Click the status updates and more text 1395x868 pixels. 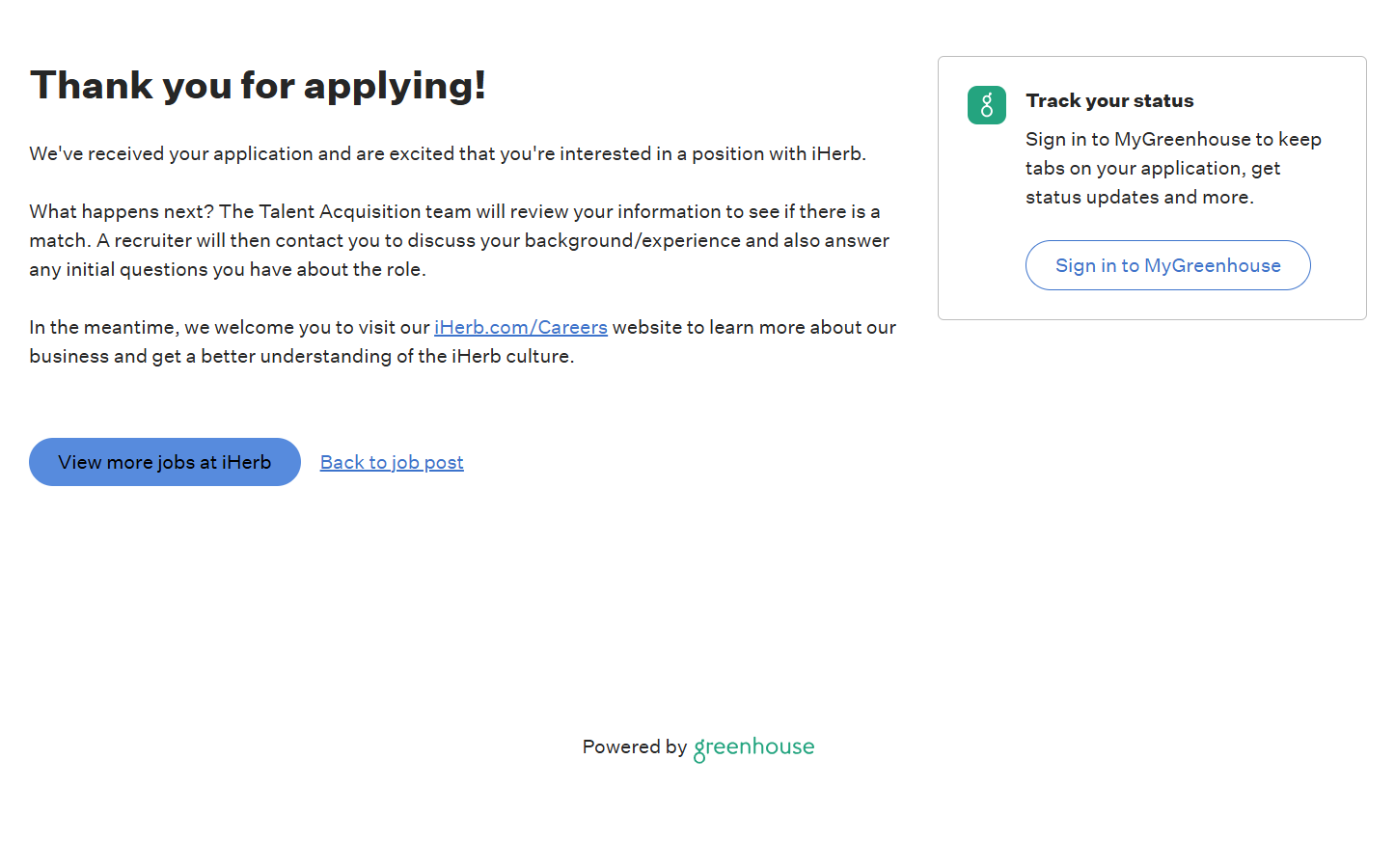coord(1139,198)
